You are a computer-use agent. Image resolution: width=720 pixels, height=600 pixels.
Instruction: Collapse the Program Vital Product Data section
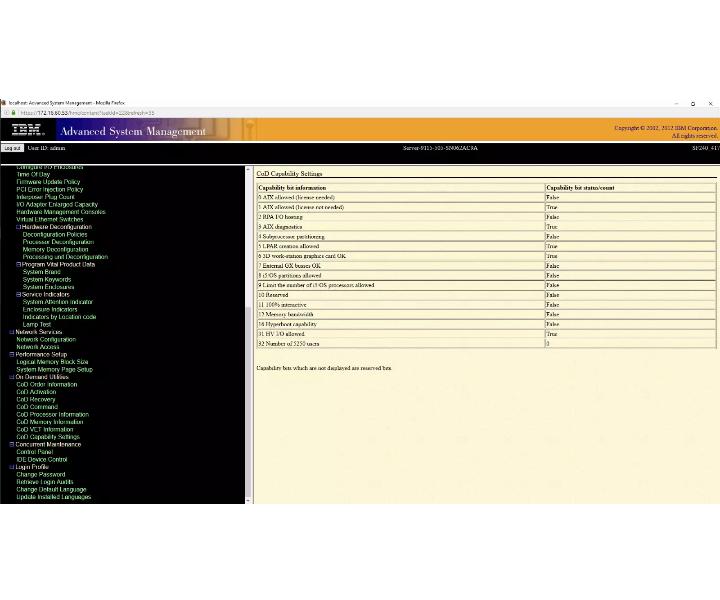click(19, 264)
